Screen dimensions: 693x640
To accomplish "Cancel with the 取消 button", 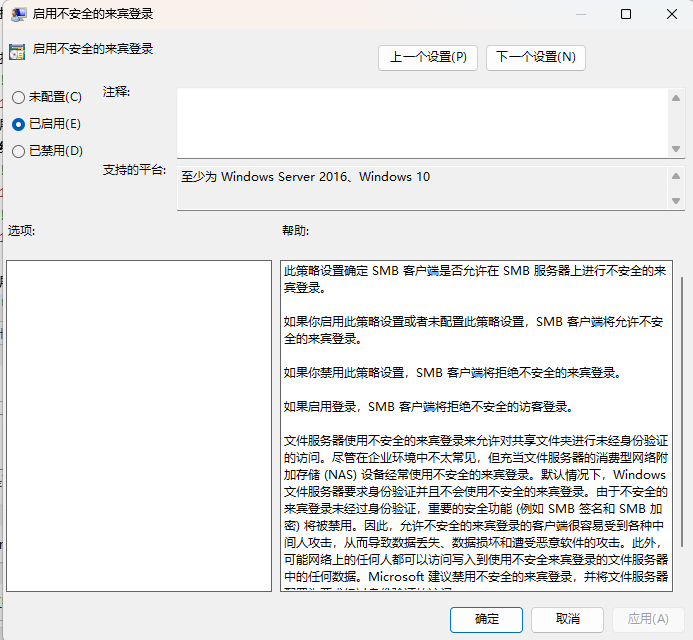I will pos(567,619).
